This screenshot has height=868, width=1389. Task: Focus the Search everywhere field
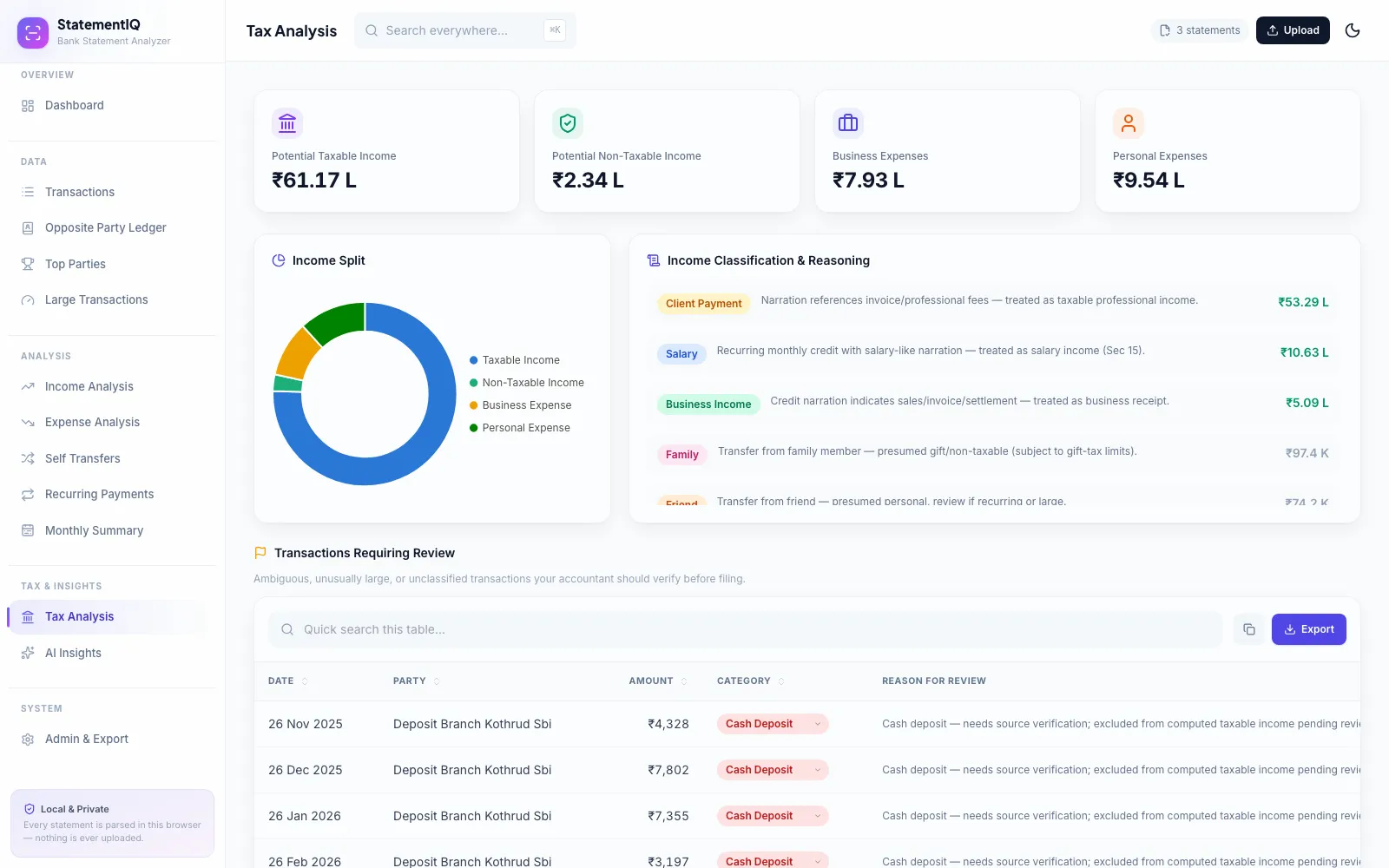tap(464, 30)
